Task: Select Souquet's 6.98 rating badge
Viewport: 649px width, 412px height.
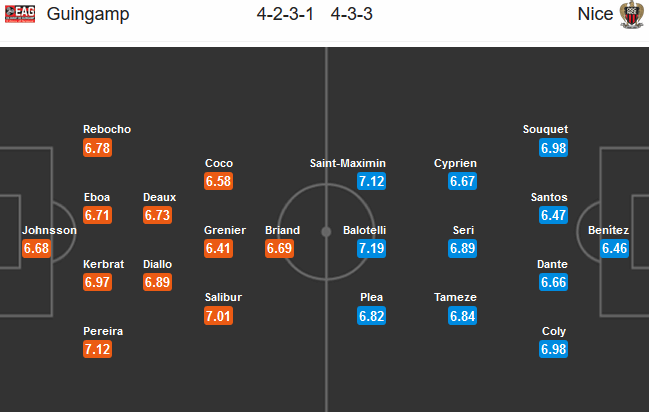Action: tap(553, 147)
